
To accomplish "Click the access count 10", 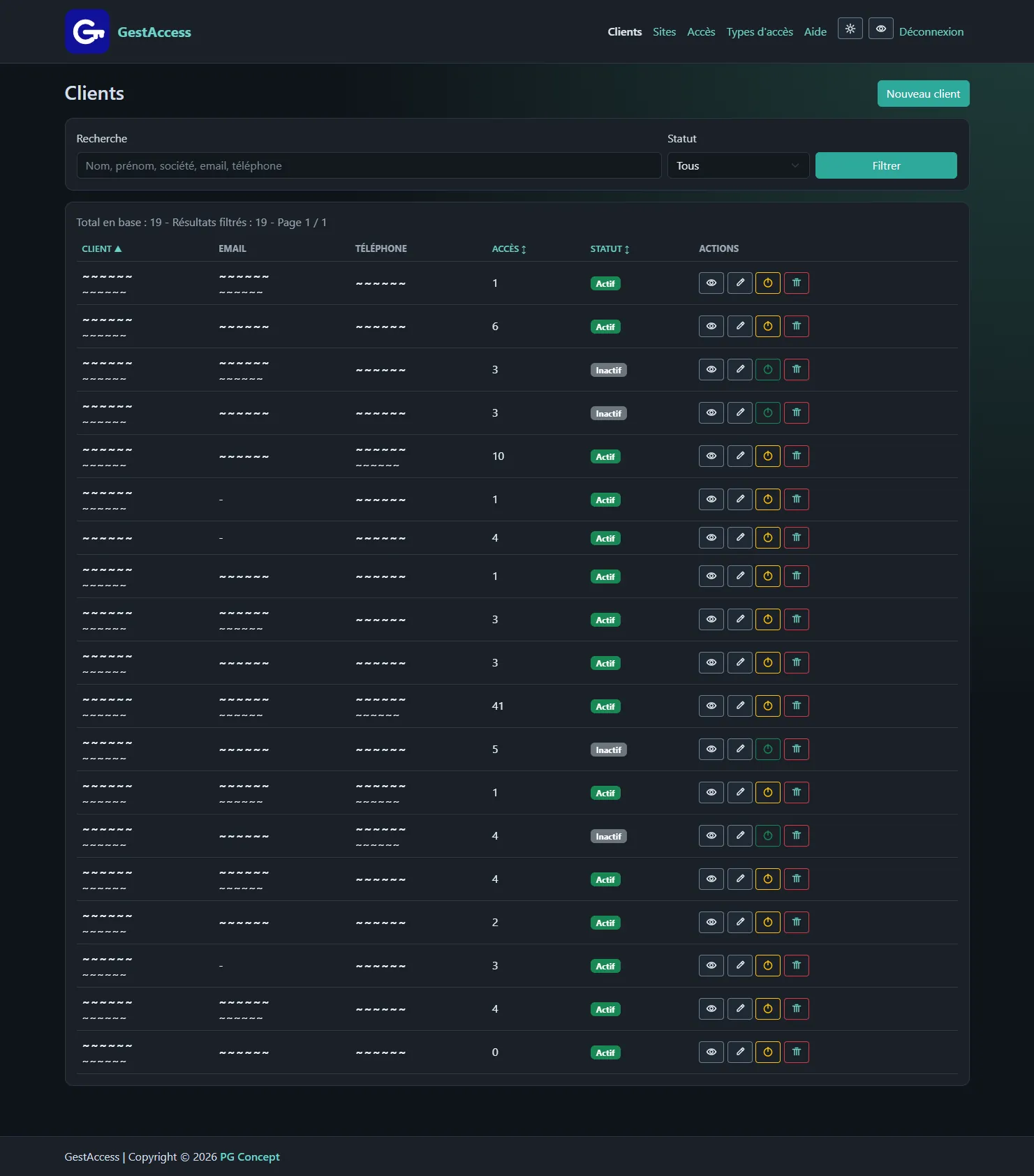I will pos(498,456).
